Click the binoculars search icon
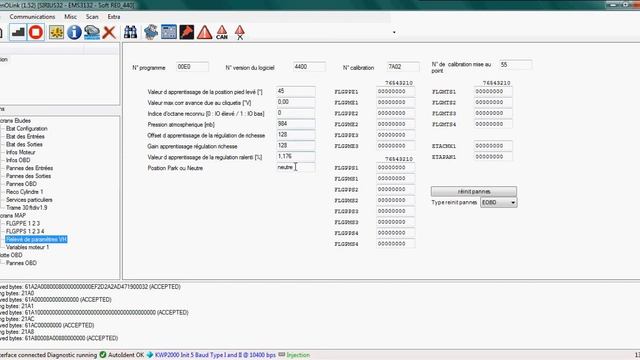Image resolution: width=640 pixels, height=360 pixels. (131, 32)
